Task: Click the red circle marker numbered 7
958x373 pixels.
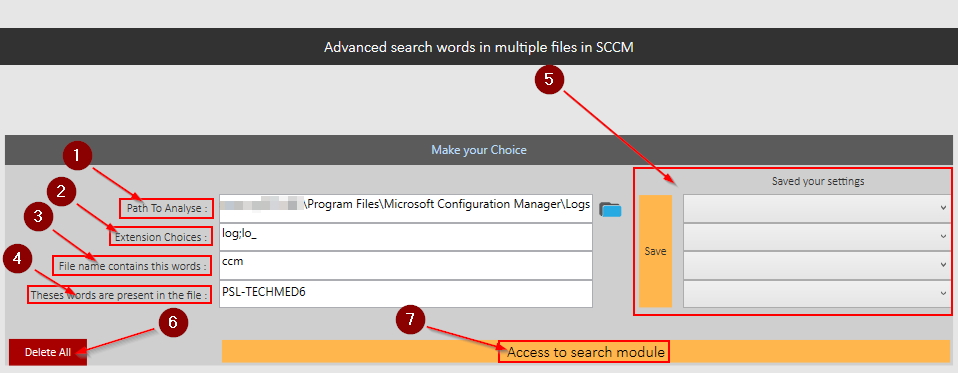Action: (410, 319)
